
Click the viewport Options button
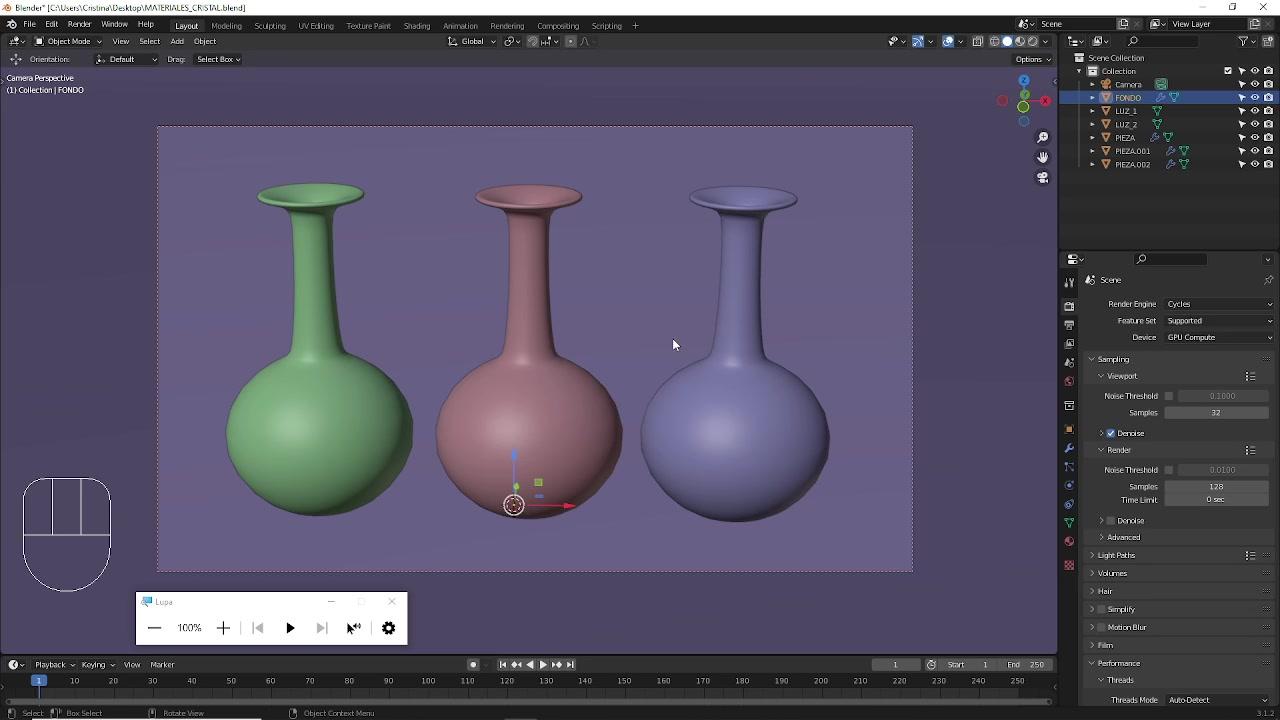1032,59
